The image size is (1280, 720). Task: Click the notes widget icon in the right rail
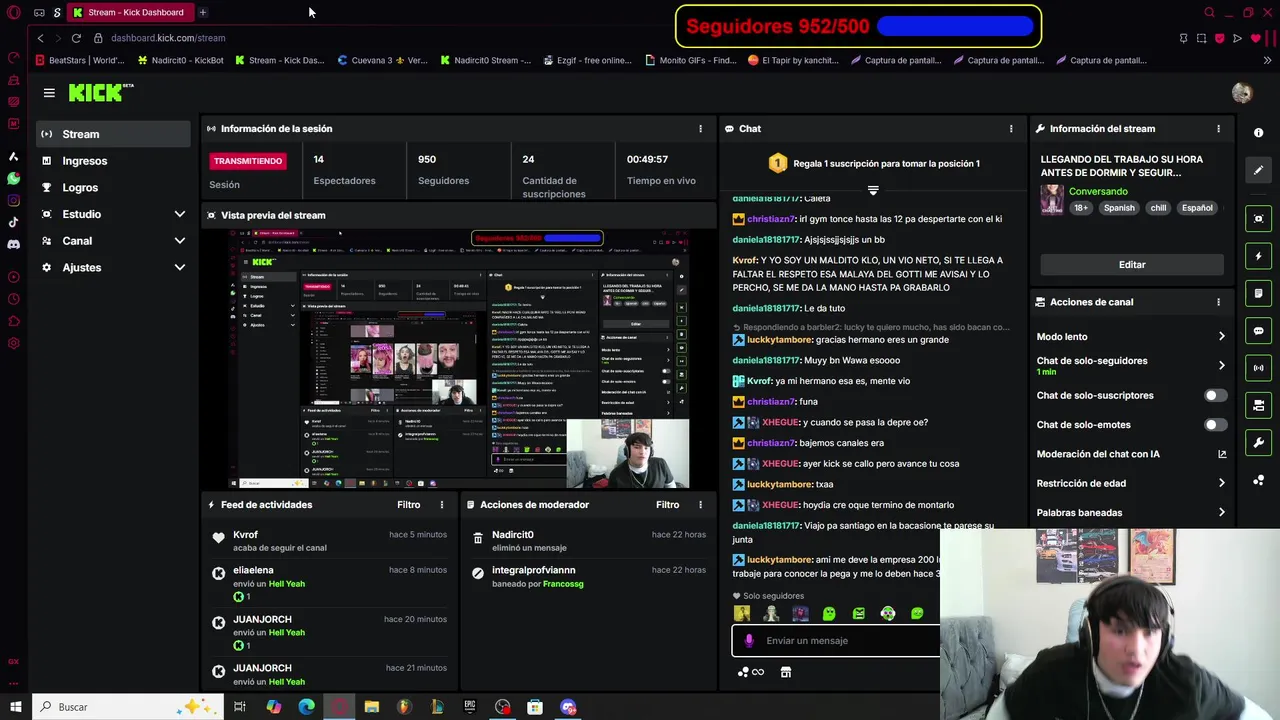click(1258, 293)
